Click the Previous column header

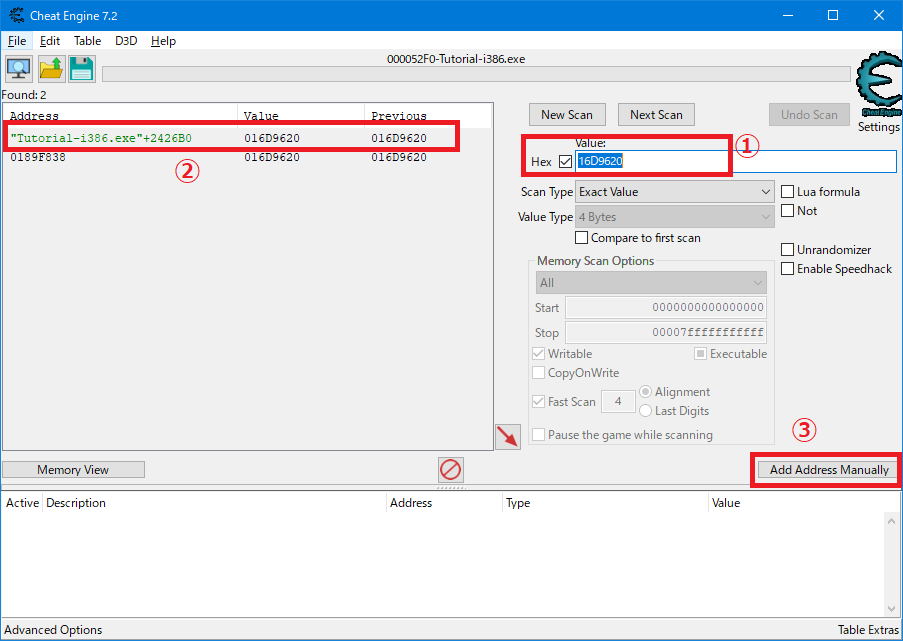pos(428,116)
